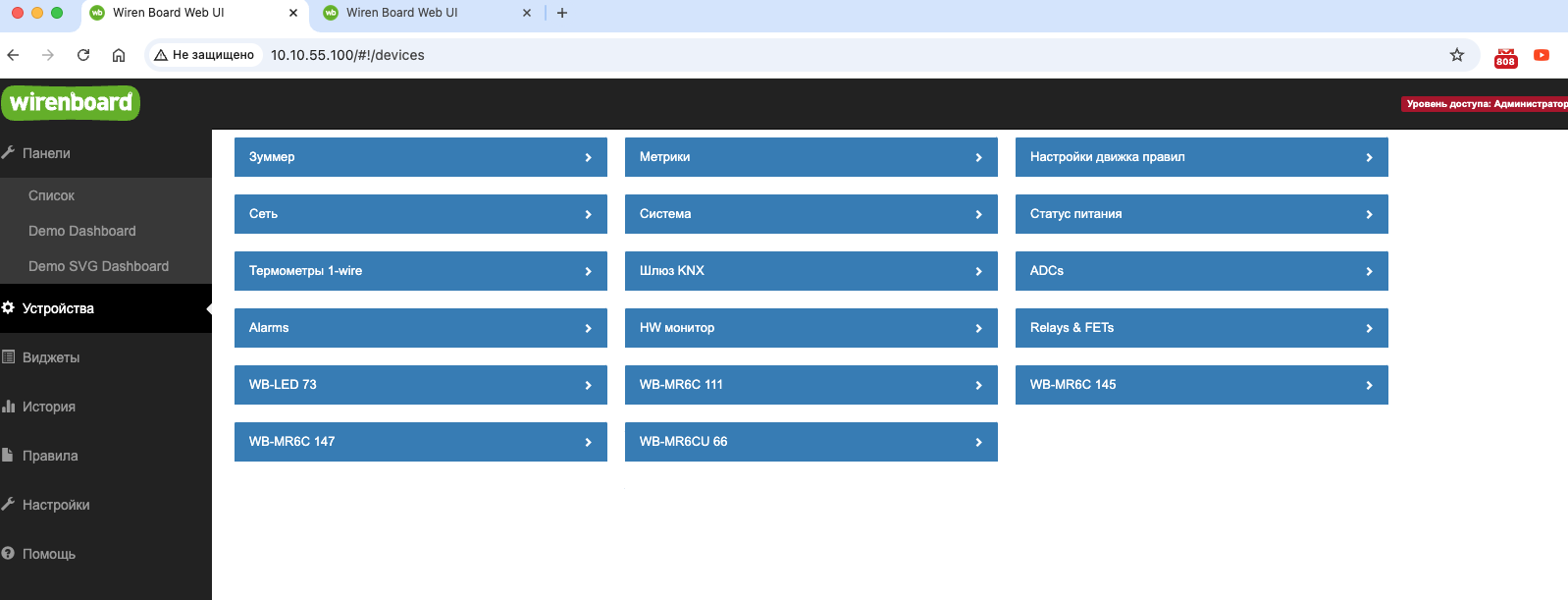This screenshot has width=1568, height=600.
Task: Click the Уровень доступа: Администратор badge
Action: [x=1485, y=103]
